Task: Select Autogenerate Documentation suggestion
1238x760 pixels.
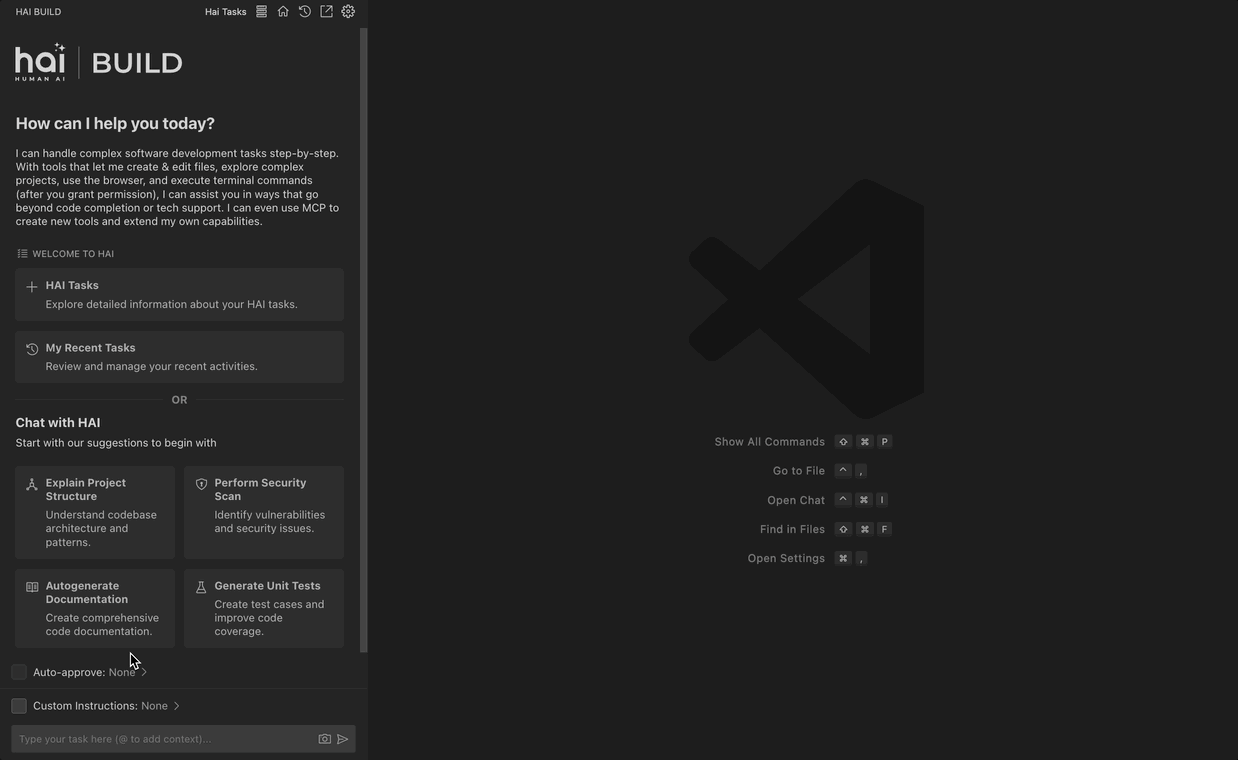Action: [95, 608]
